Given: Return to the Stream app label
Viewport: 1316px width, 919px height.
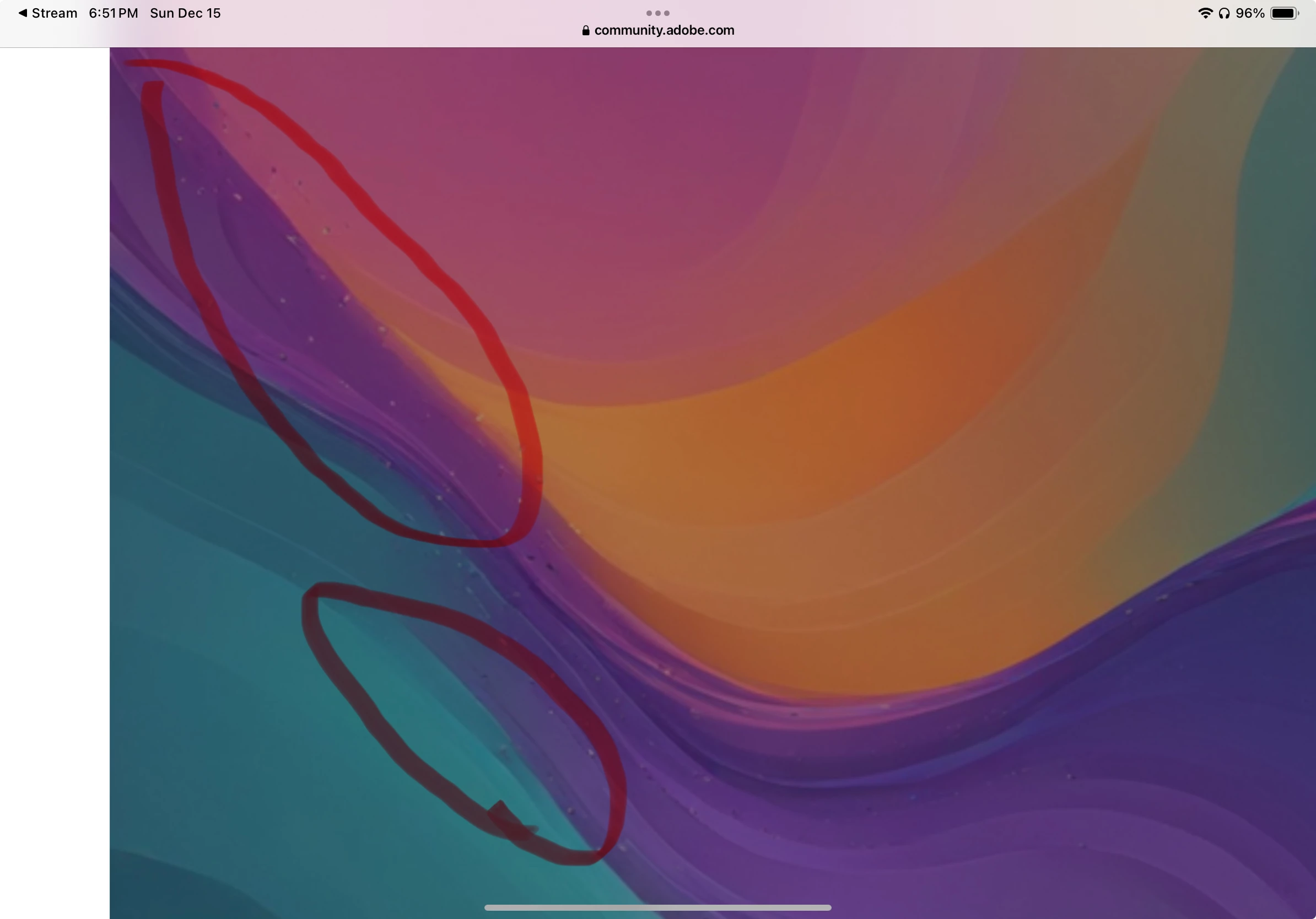Looking at the screenshot, I should click(55, 13).
